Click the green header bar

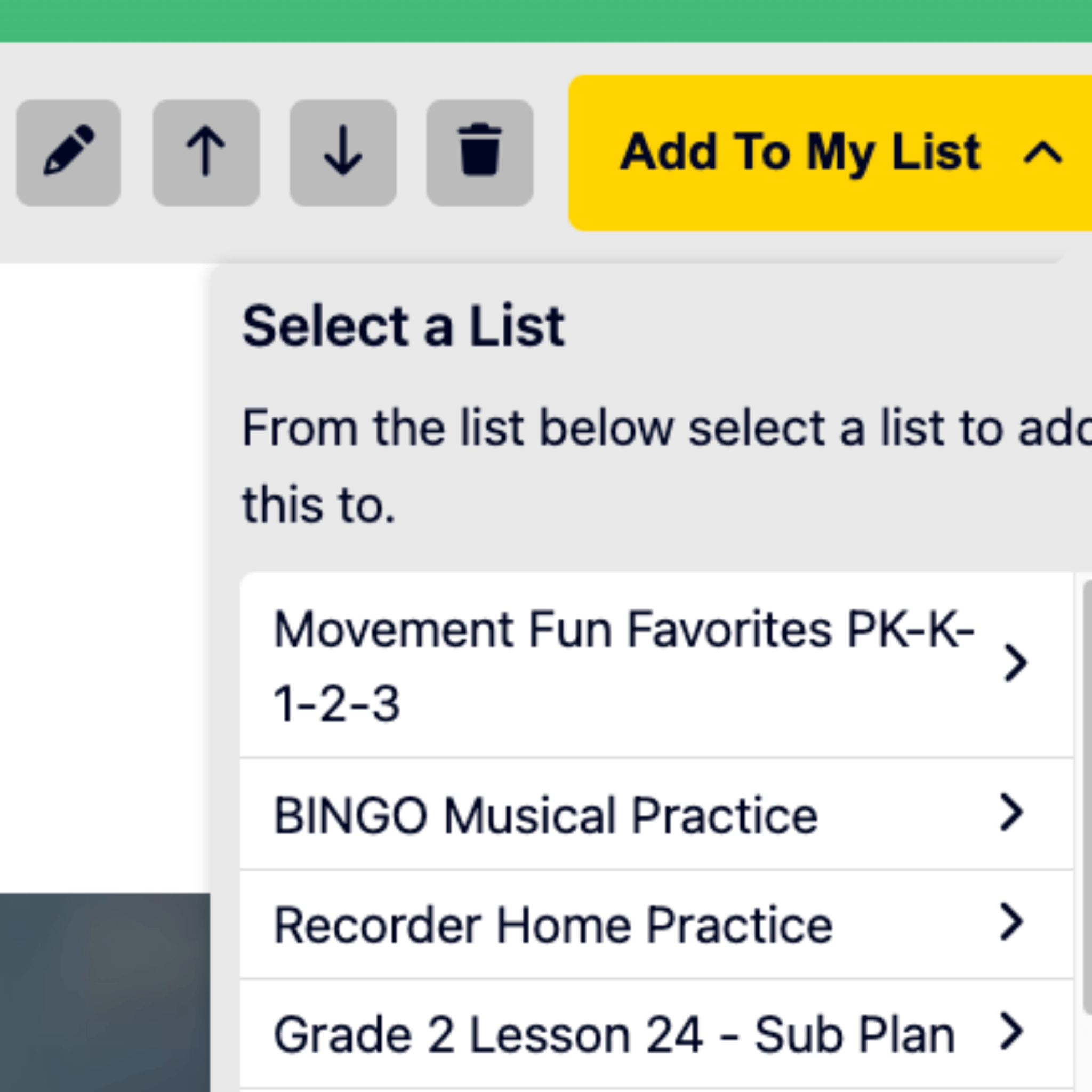546,20
